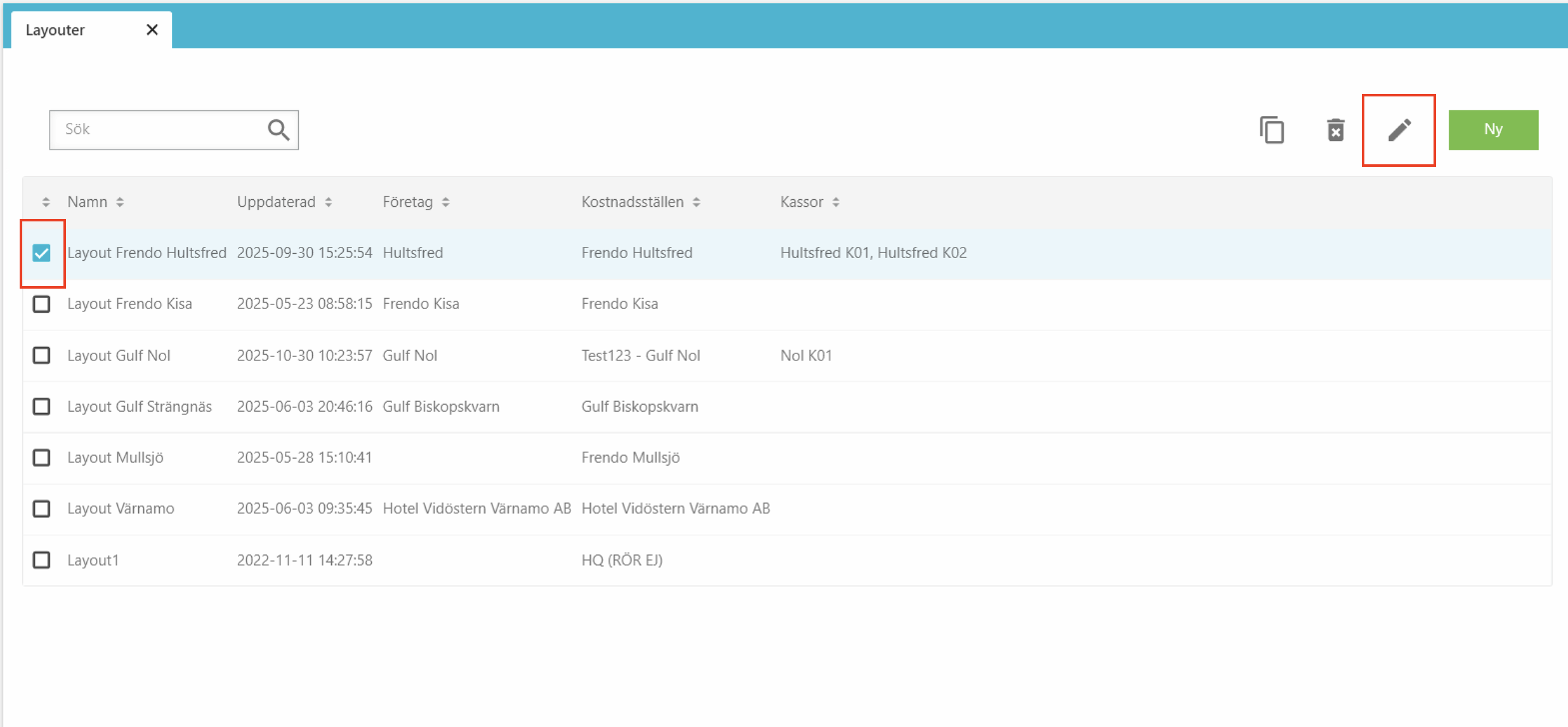
Task: Click the search magnifier icon
Action: click(278, 130)
